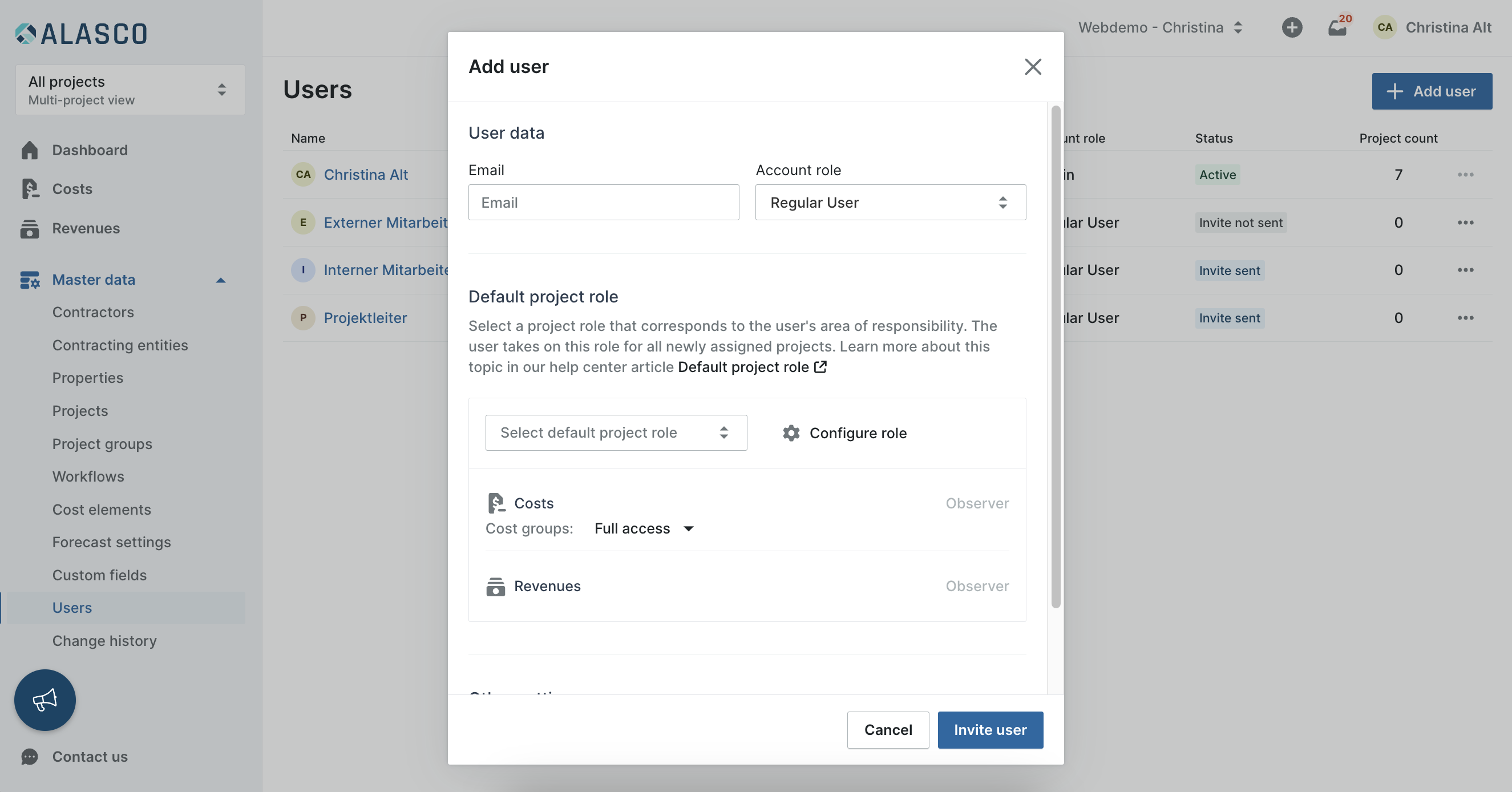Click Add user button on Users page

point(1432,92)
